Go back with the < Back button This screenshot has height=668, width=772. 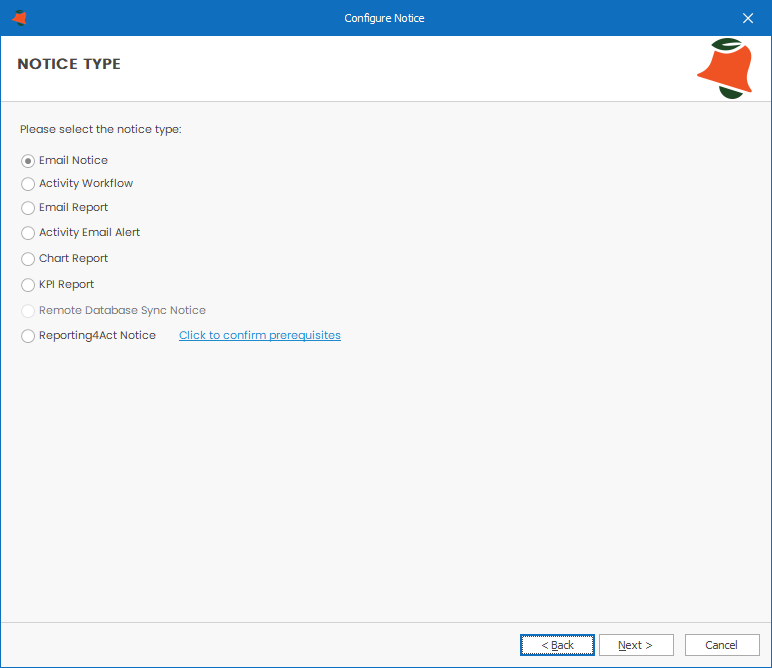tap(557, 645)
